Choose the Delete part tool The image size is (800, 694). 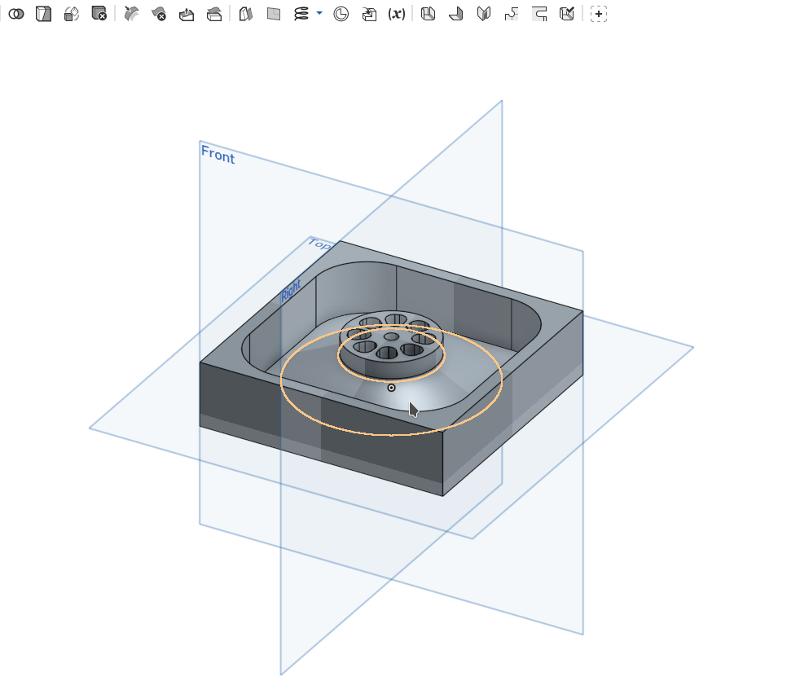tap(99, 14)
